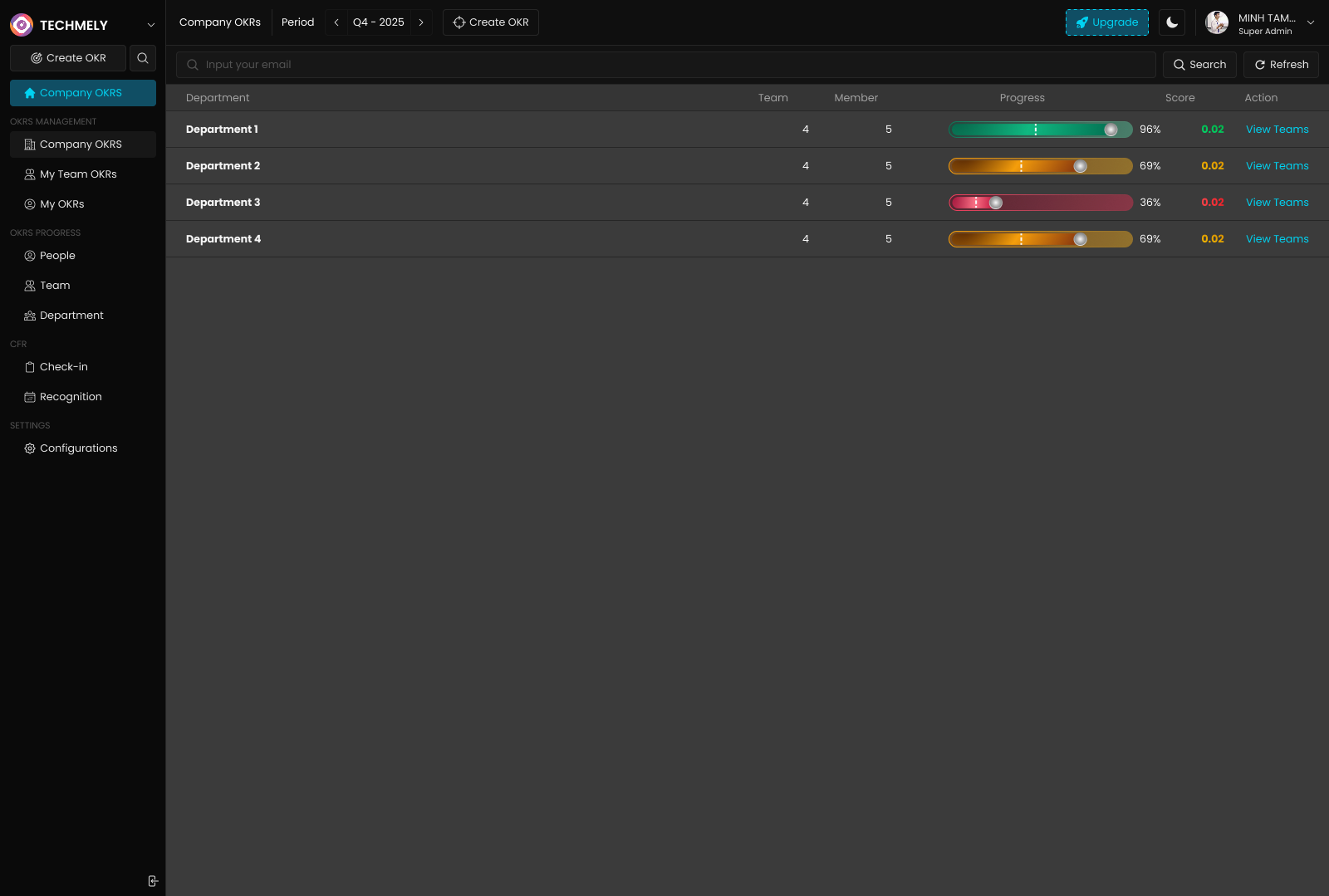Click the Company OKRs page title
1329x896 pixels.
click(x=220, y=22)
